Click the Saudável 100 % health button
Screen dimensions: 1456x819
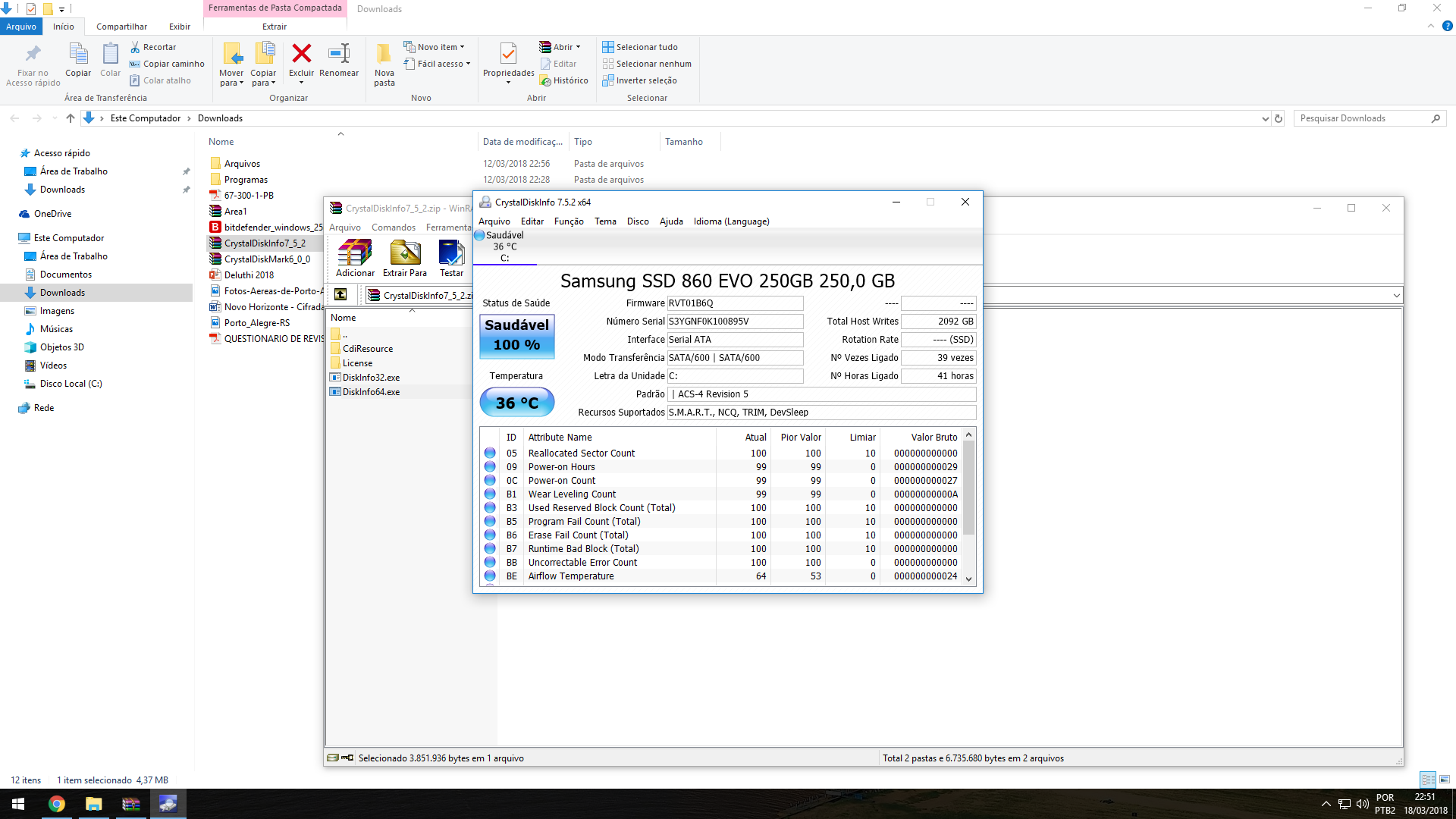tap(516, 336)
